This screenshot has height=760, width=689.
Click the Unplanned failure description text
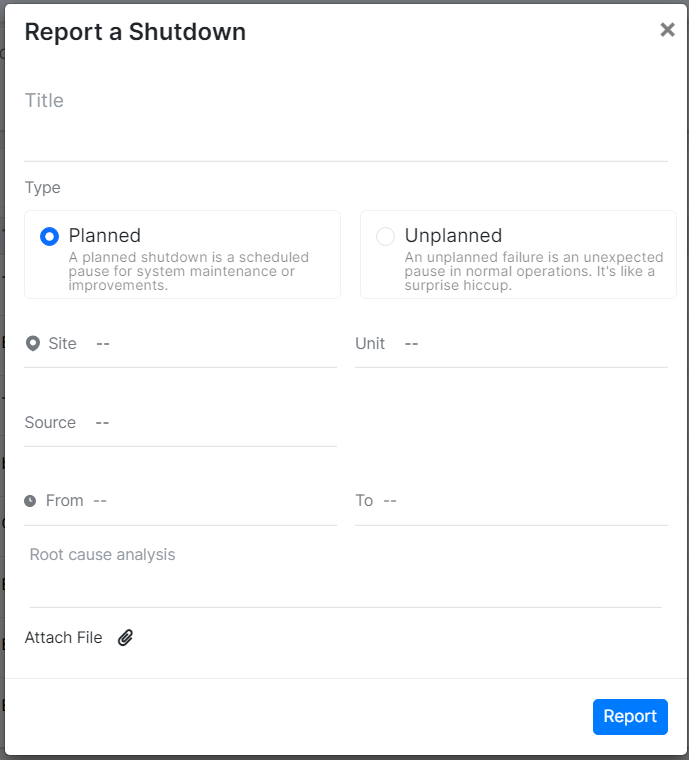(x=534, y=271)
